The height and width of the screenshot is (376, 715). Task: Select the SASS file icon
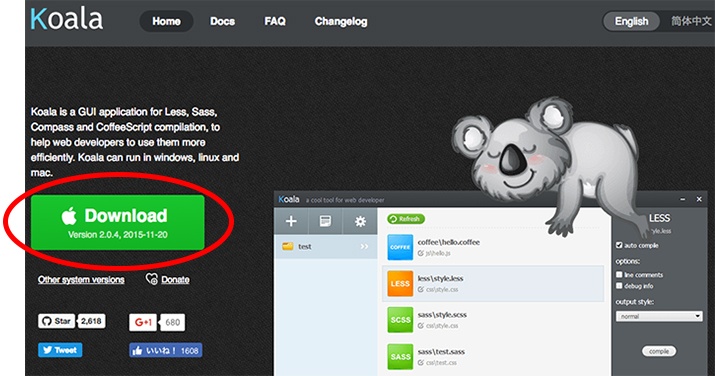(x=400, y=356)
